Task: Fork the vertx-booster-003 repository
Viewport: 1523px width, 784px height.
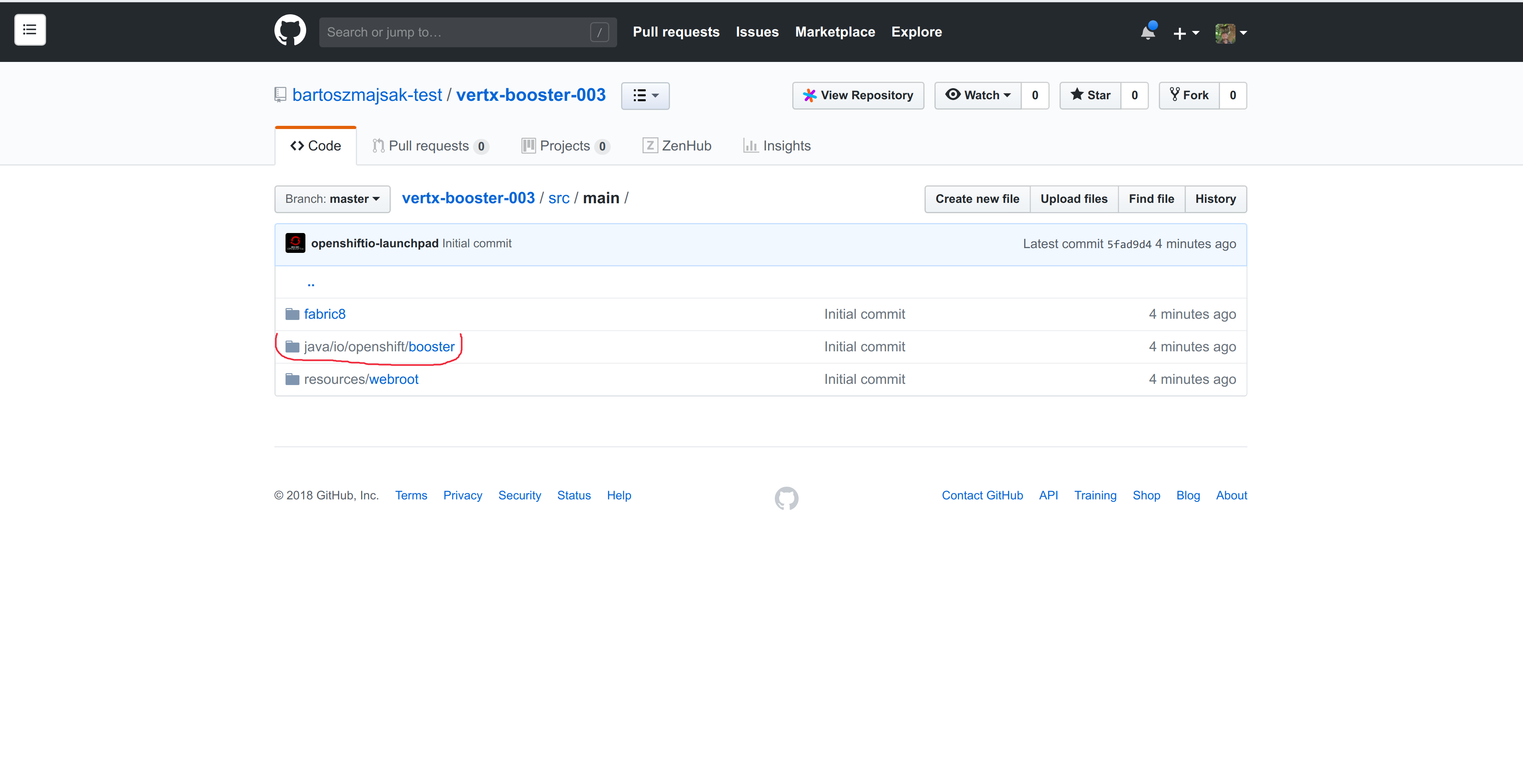Action: tap(1189, 95)
